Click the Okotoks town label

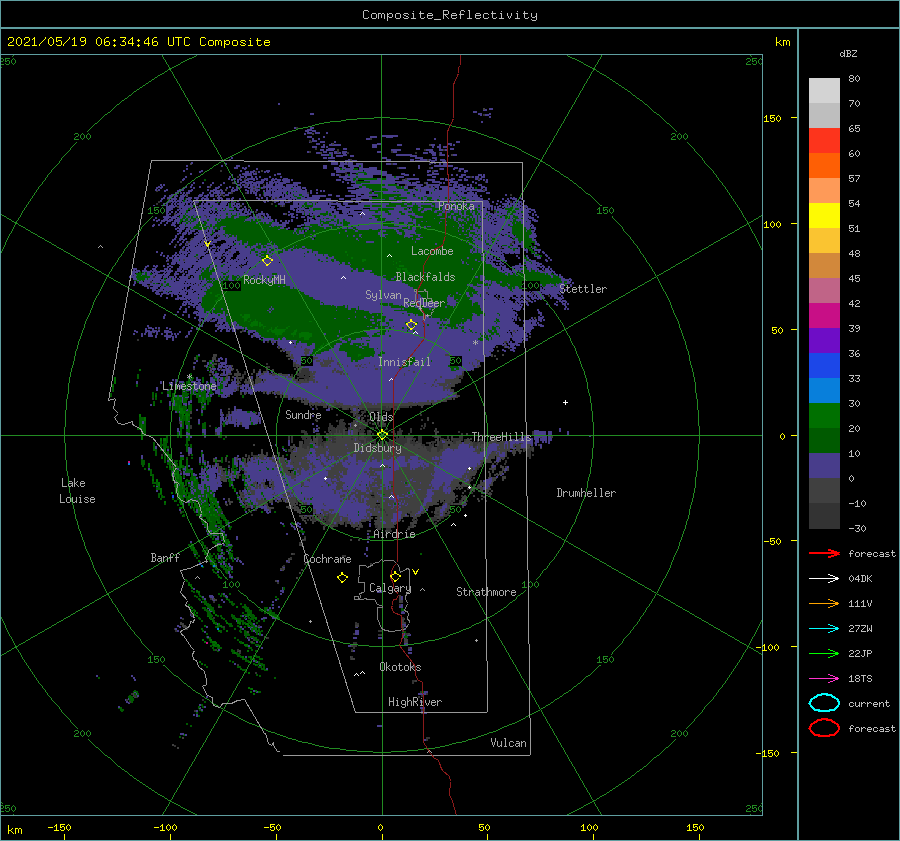(400, 667)
